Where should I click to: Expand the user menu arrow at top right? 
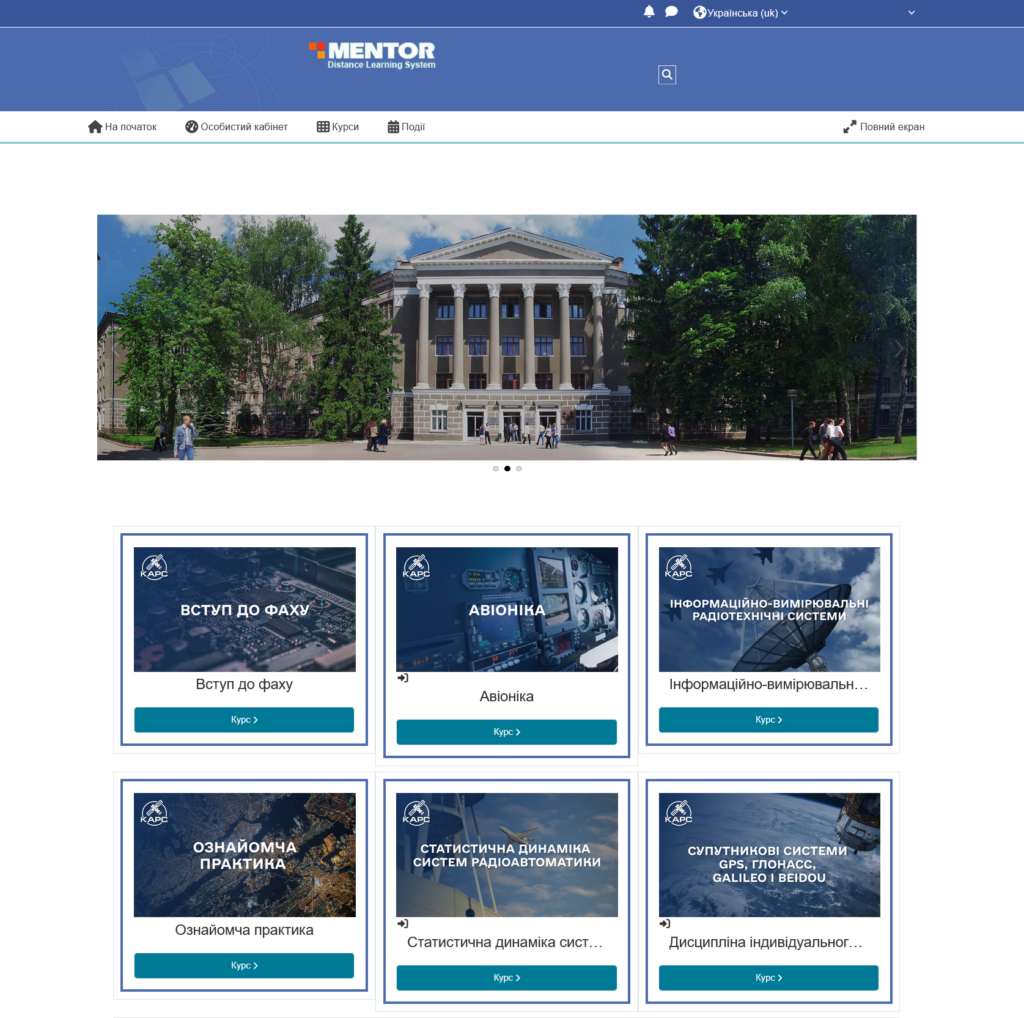coord(911,12)
